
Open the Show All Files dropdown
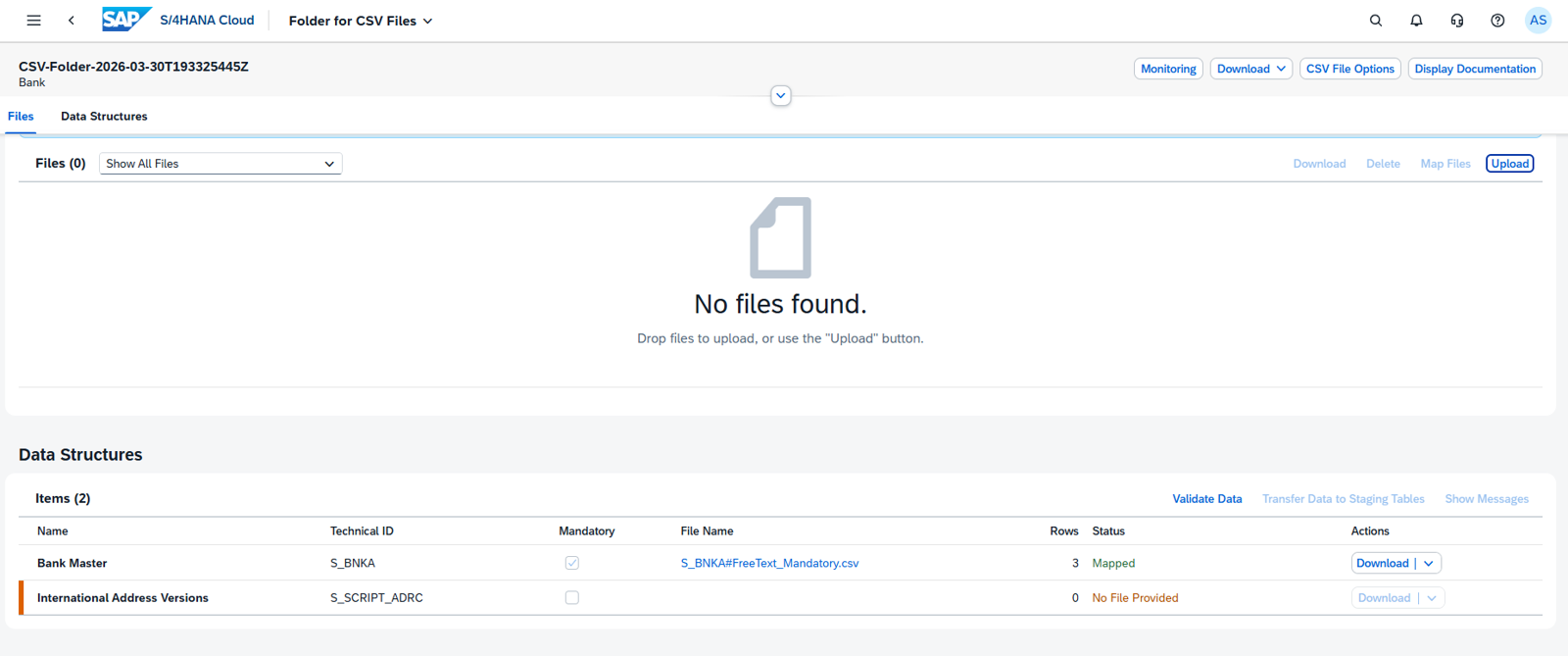pos(220,164)
